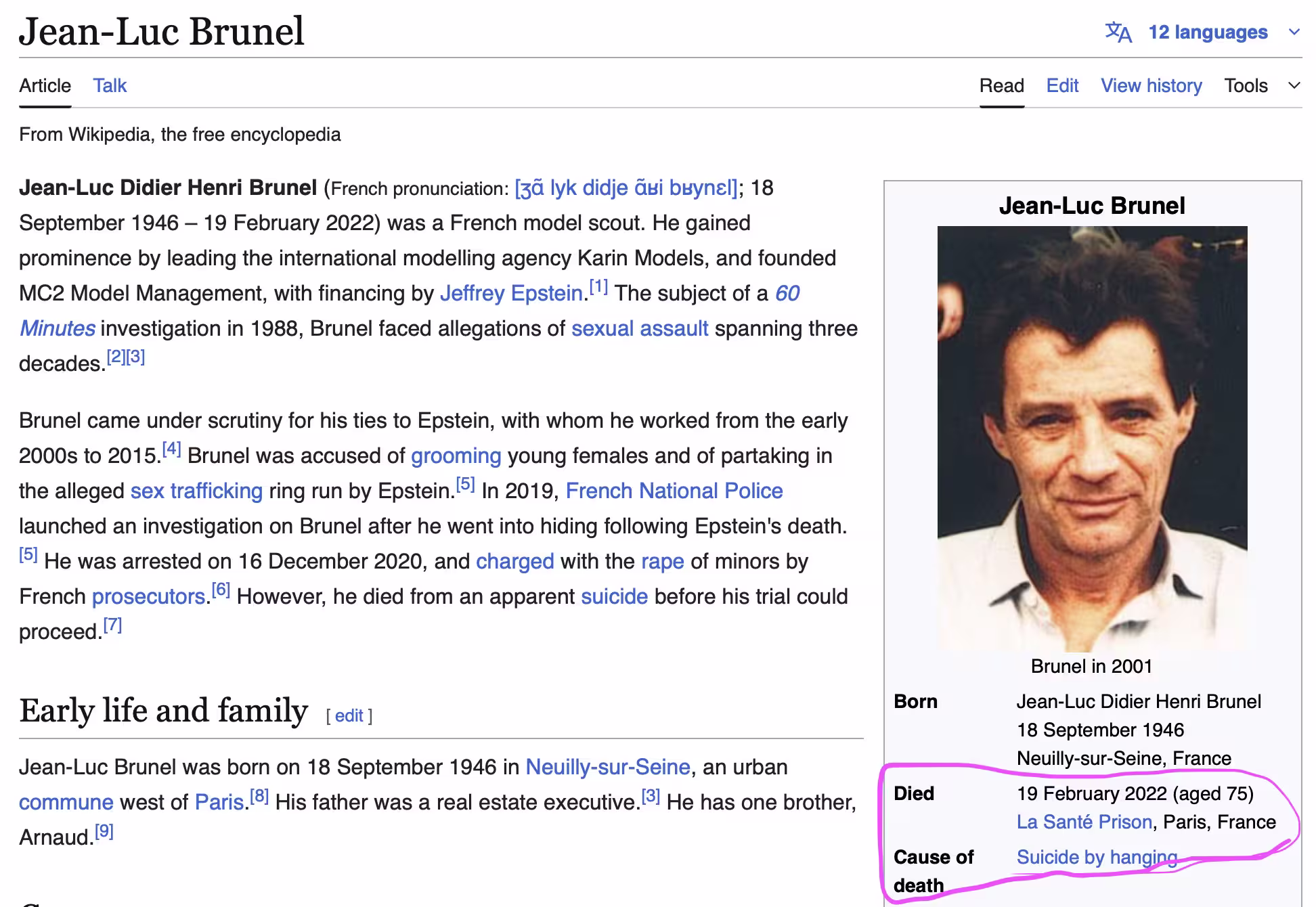
Task: Open the Neuilly-sur-Seine article link
Action: click(x=607, y=767)
